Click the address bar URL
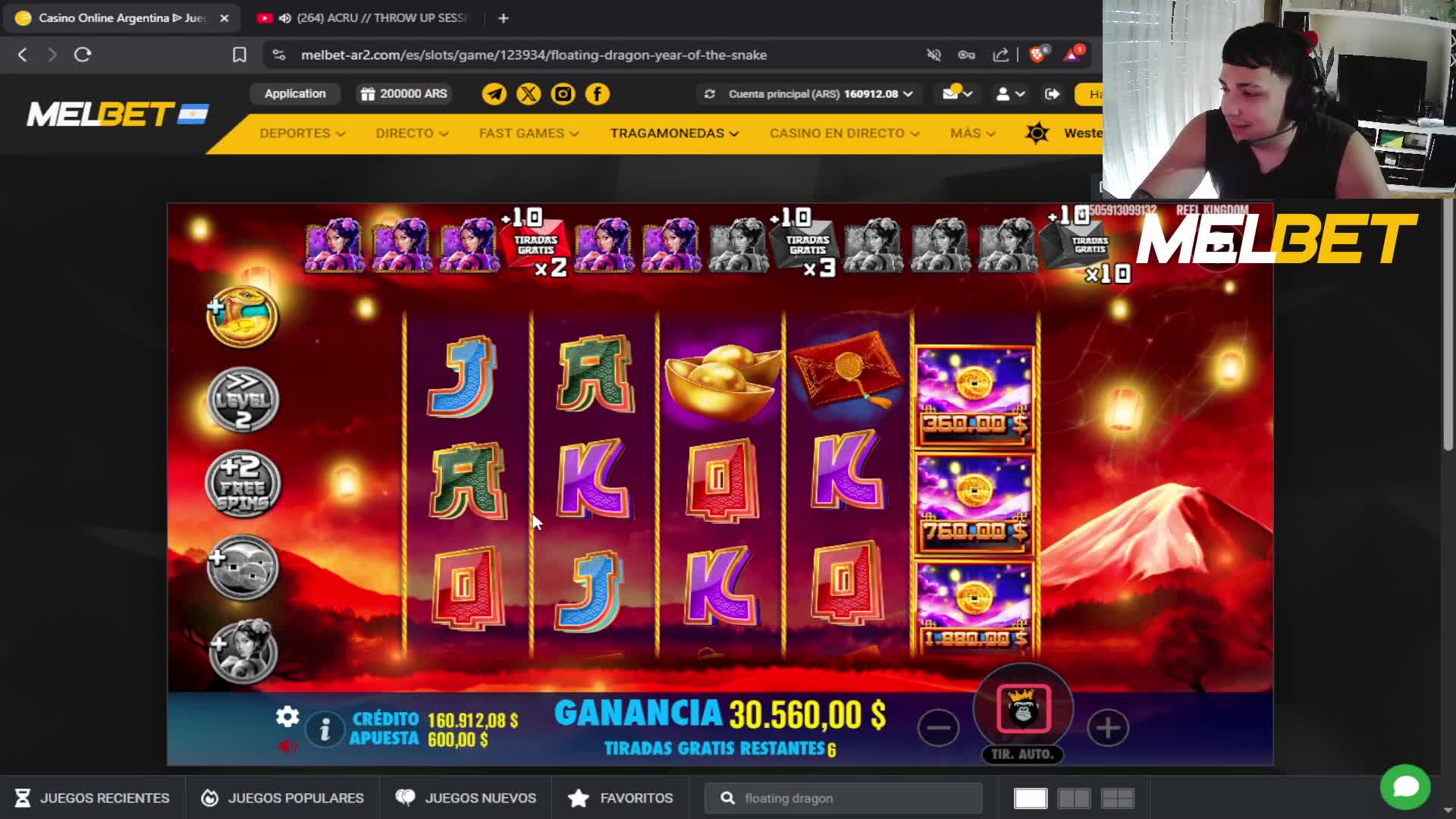This screenshot has width=1456, height=819. 534,55
